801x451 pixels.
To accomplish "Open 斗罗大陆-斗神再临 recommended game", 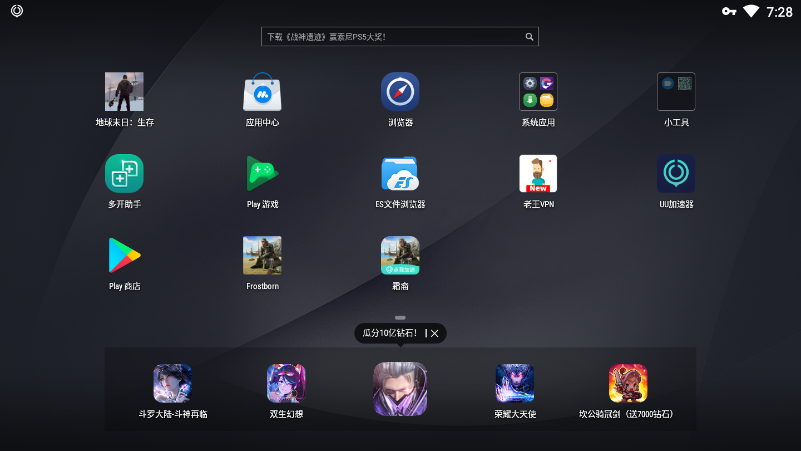I will pos(172,383).
